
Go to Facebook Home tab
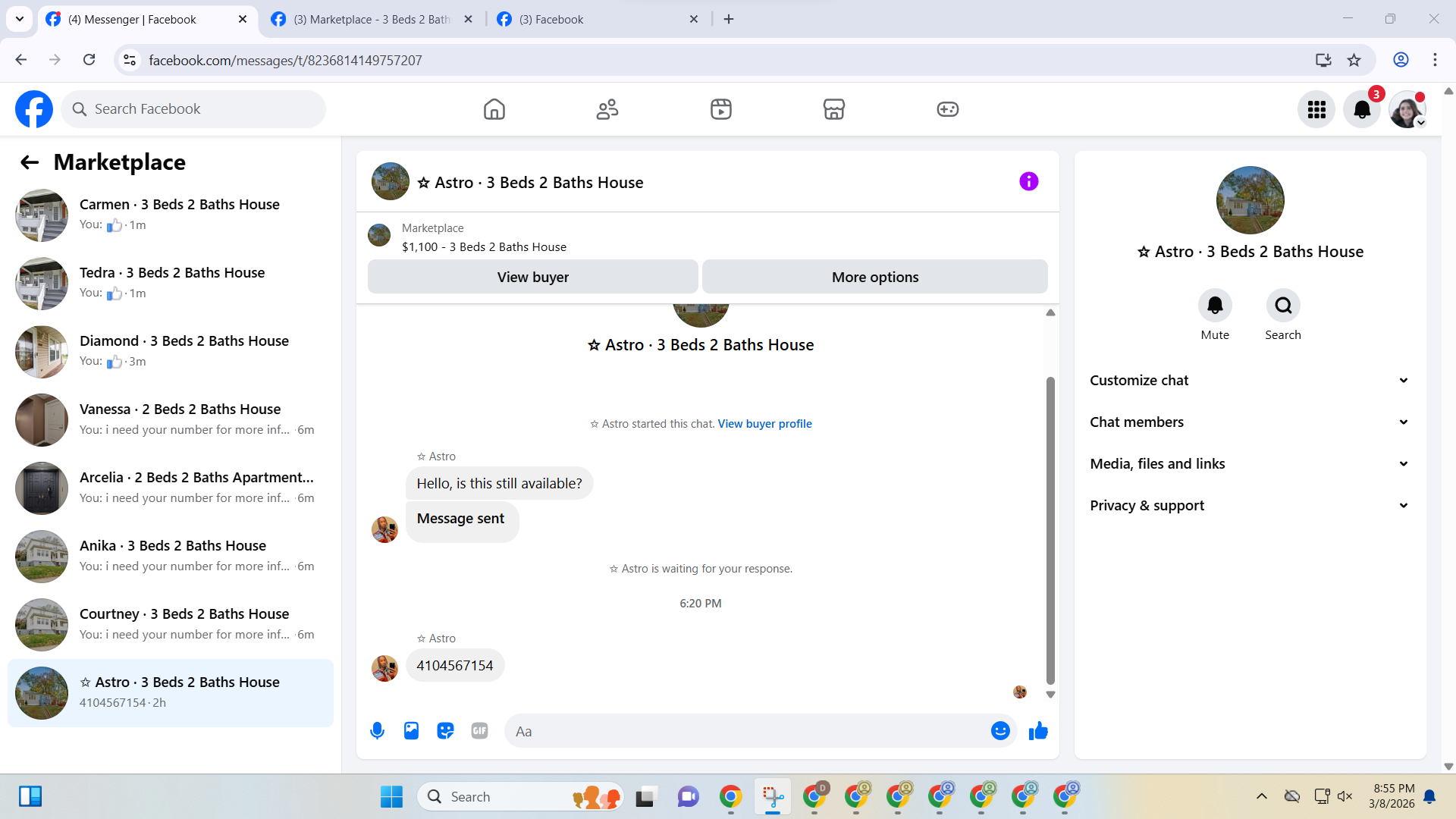[x=494, y=110]
